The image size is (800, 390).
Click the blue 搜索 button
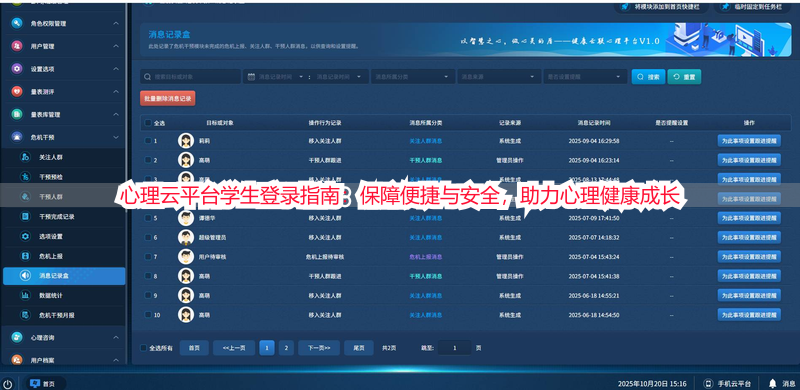(x=648, y=77)
